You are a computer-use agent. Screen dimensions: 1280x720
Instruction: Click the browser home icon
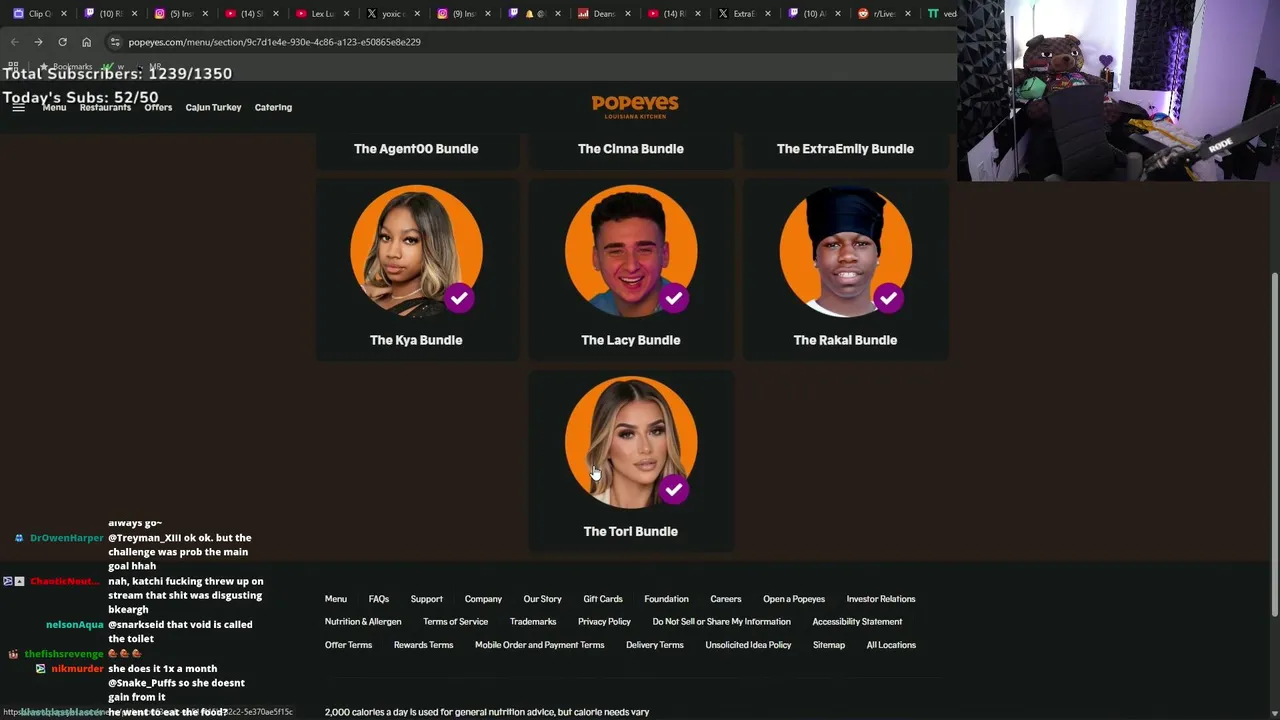coord(86,42)
